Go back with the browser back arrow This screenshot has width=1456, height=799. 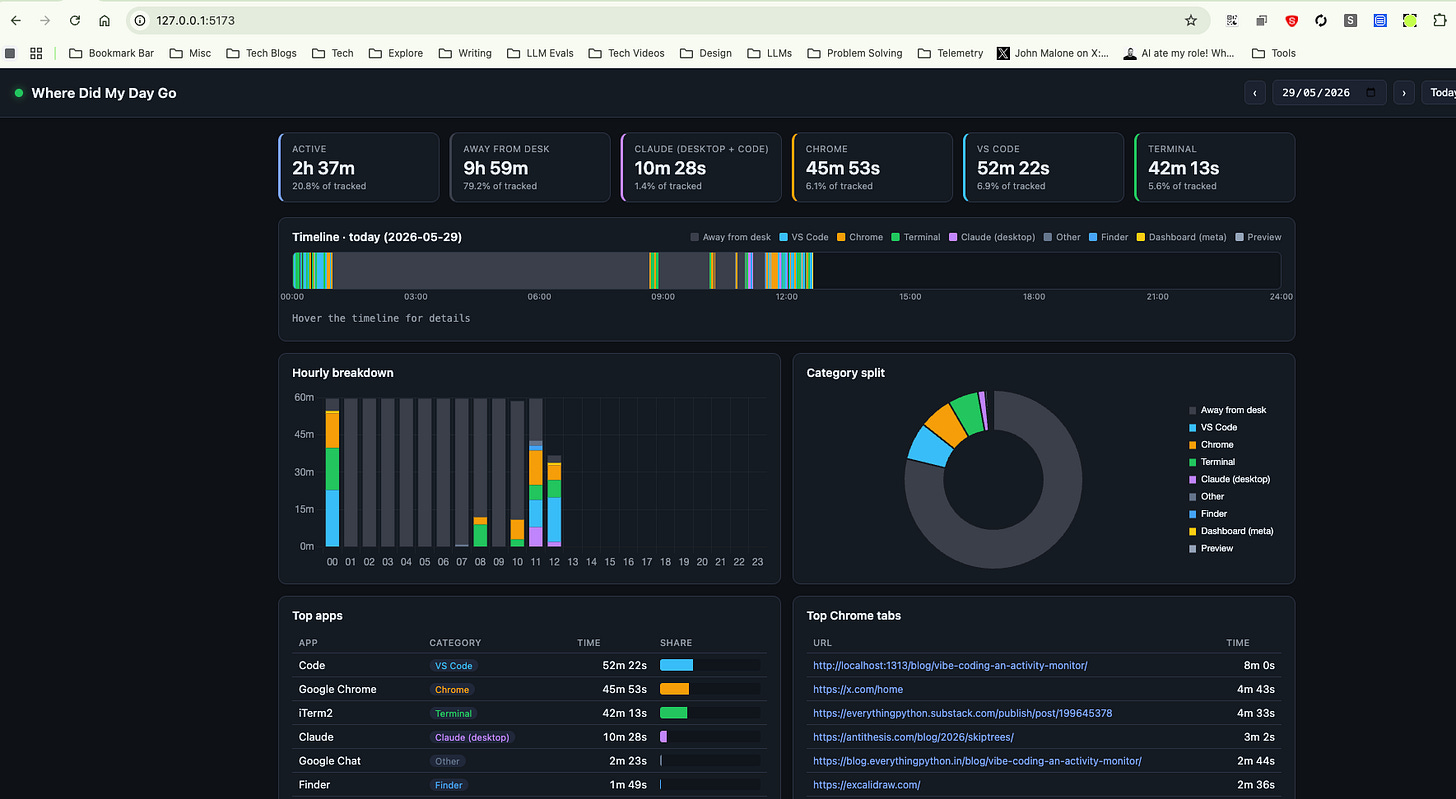16,20
